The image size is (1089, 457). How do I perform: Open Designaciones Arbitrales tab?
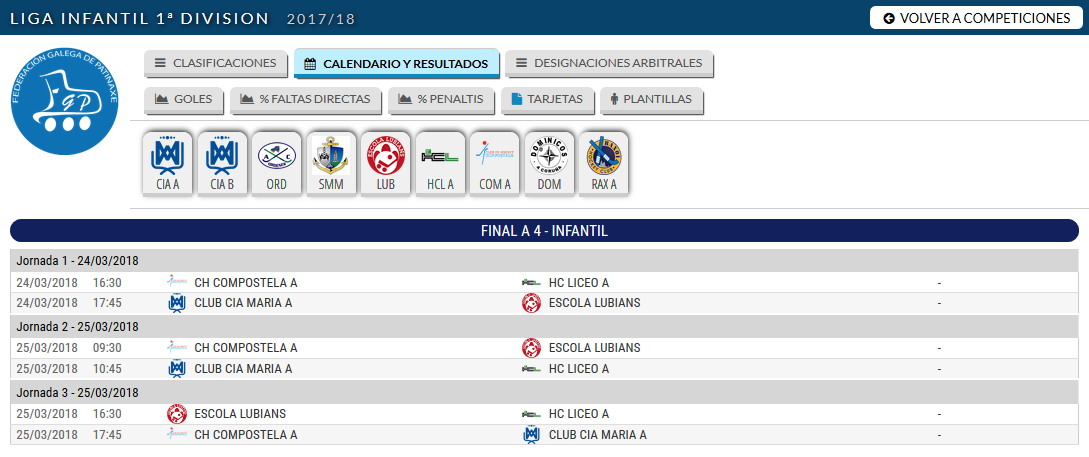(x=609, y=63)
